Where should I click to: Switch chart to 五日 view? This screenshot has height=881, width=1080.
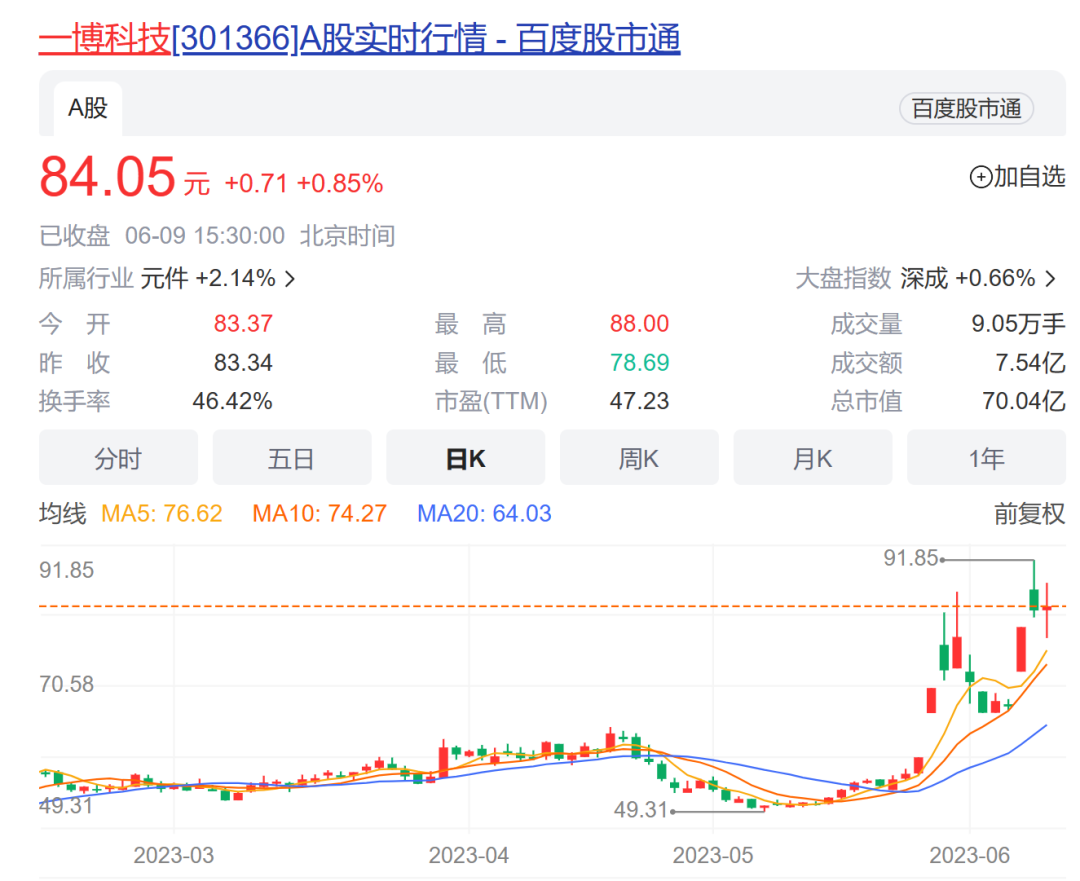pos(292,458)
